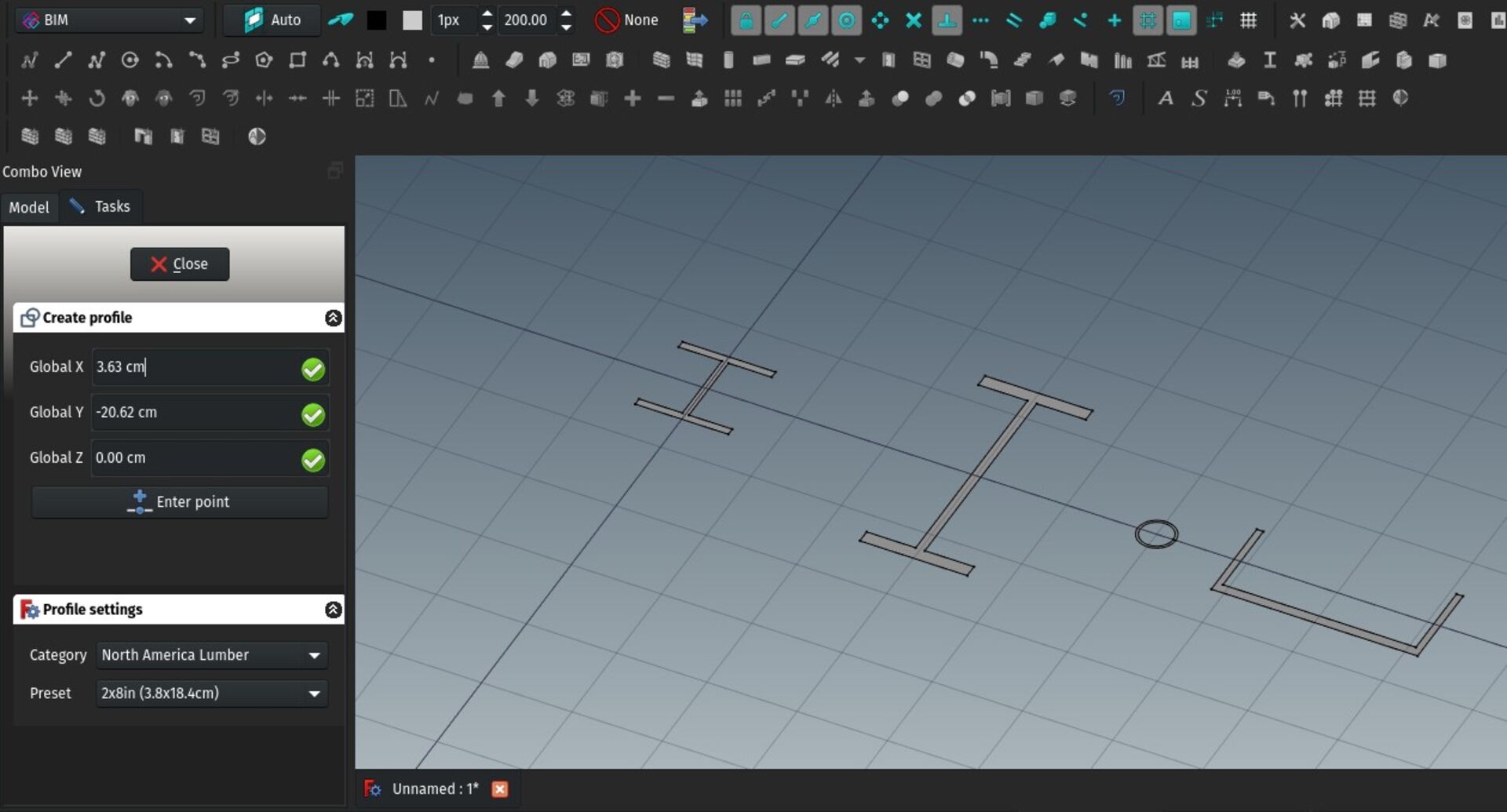Image resolution: width=1507 pixels, height=812 pixels.
Task: Click the Upgrade up-arrow icon
Action: pyautogui.click(x=498, y=98)
